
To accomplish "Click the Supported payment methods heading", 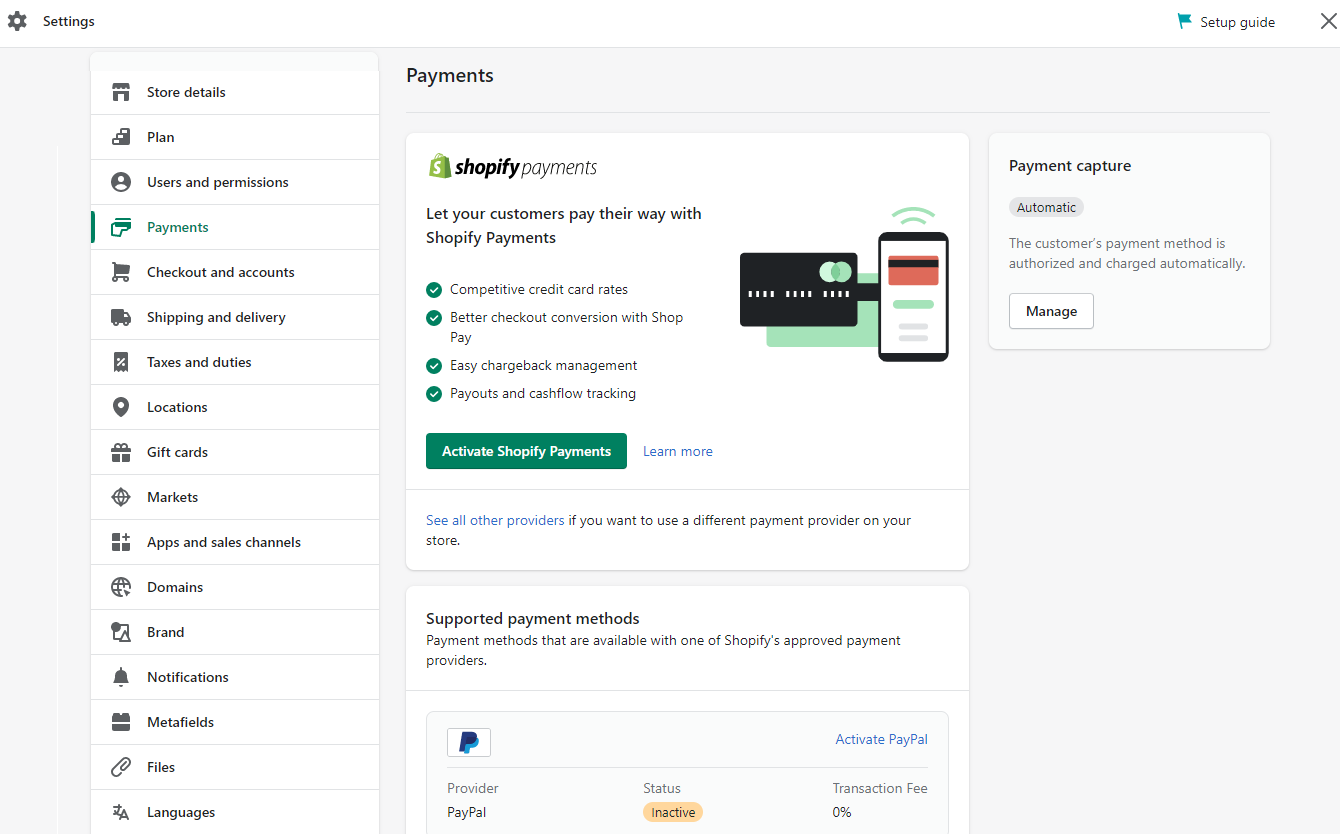I will click(x=533, y=618).
